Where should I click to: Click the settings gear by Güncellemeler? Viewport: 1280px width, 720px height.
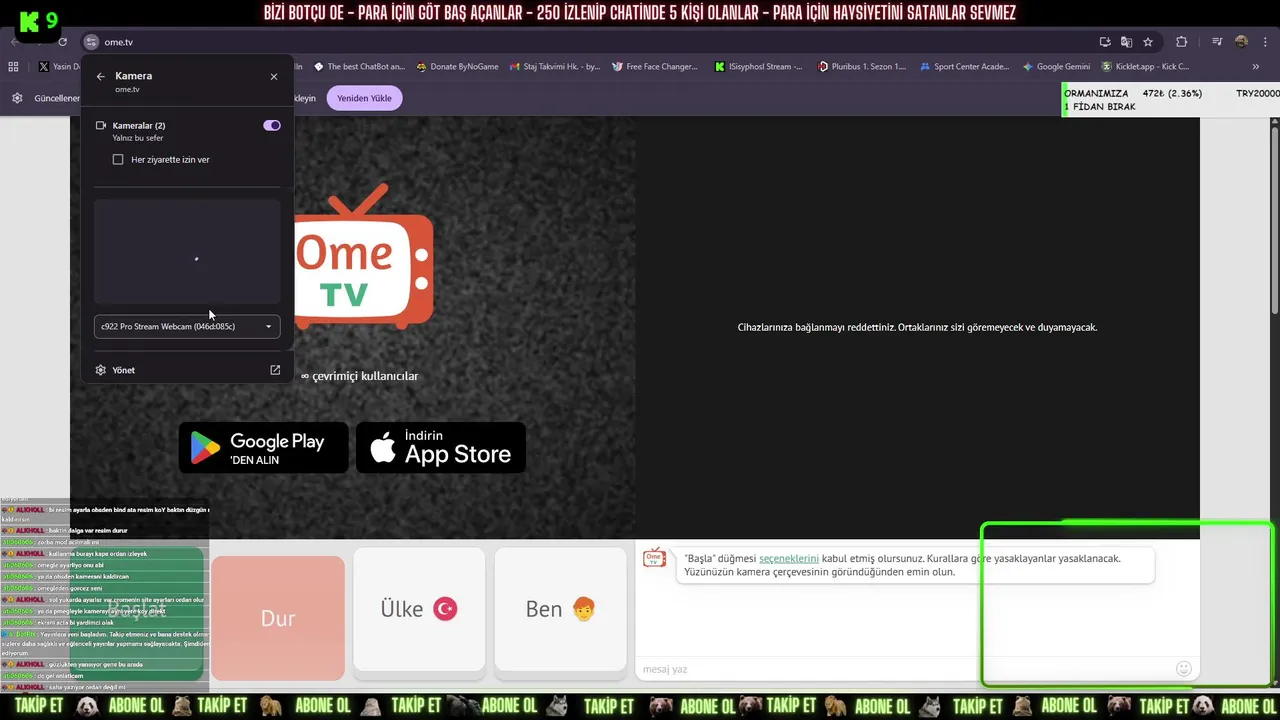17,98
